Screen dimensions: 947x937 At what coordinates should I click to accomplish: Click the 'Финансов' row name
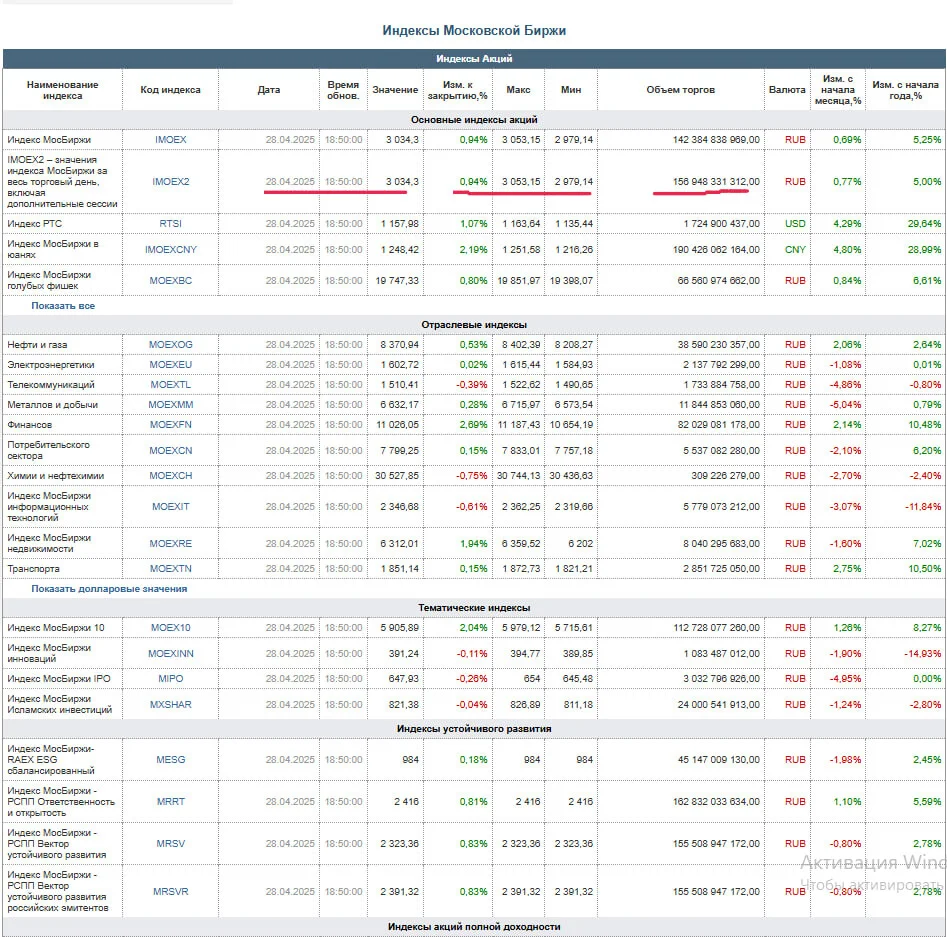click(x=30, y=425)
